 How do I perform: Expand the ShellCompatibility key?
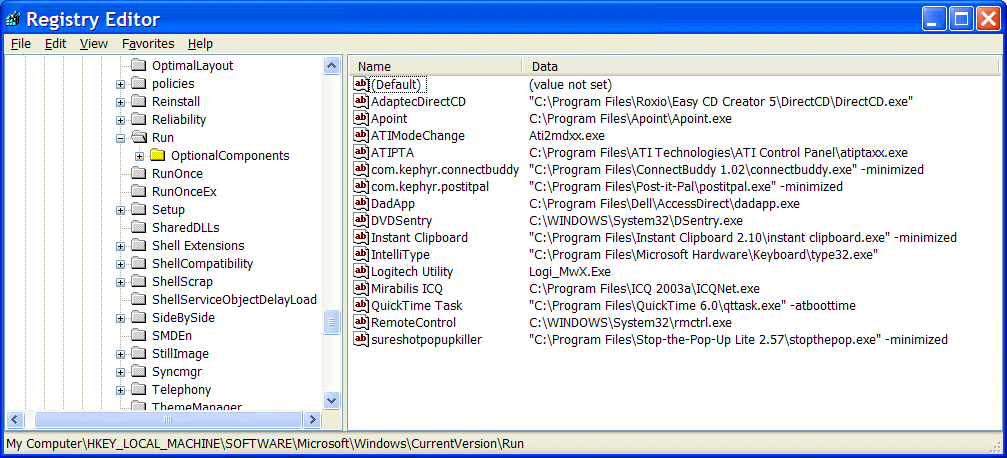click(120, 264)
